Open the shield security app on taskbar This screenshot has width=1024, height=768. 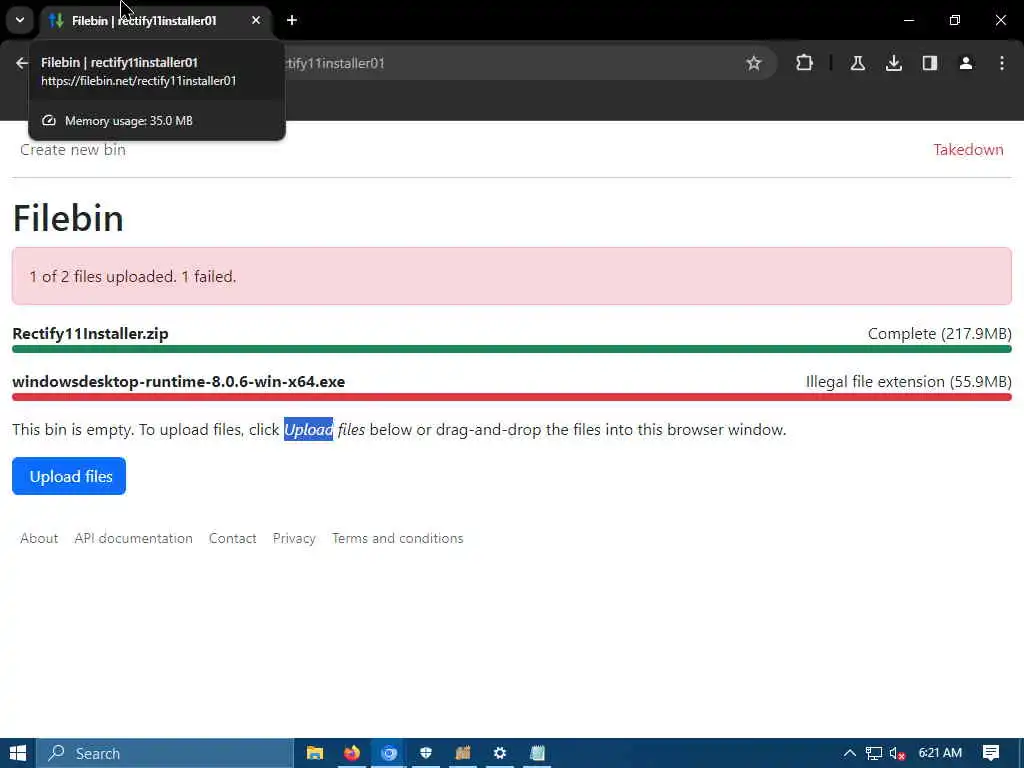(426, 753)
